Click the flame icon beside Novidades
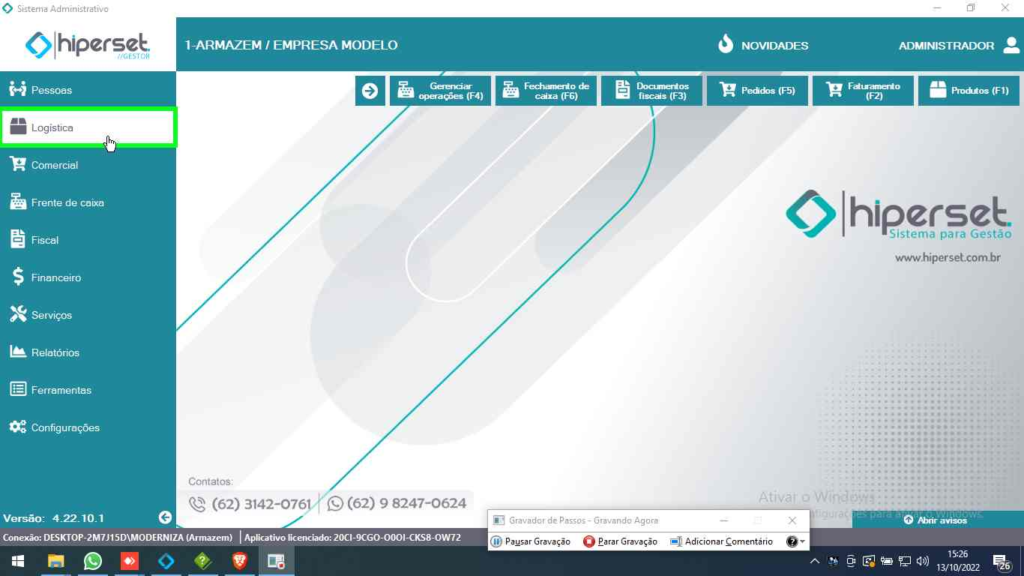 coord(726,44)
